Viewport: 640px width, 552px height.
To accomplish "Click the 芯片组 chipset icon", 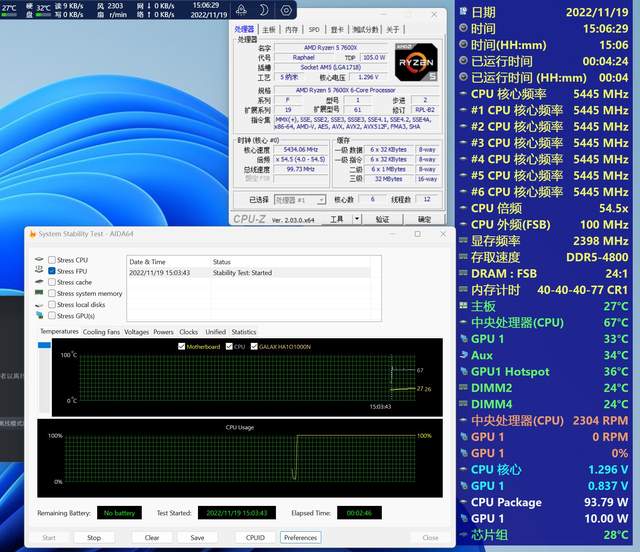I will click(x=463, y=534).
